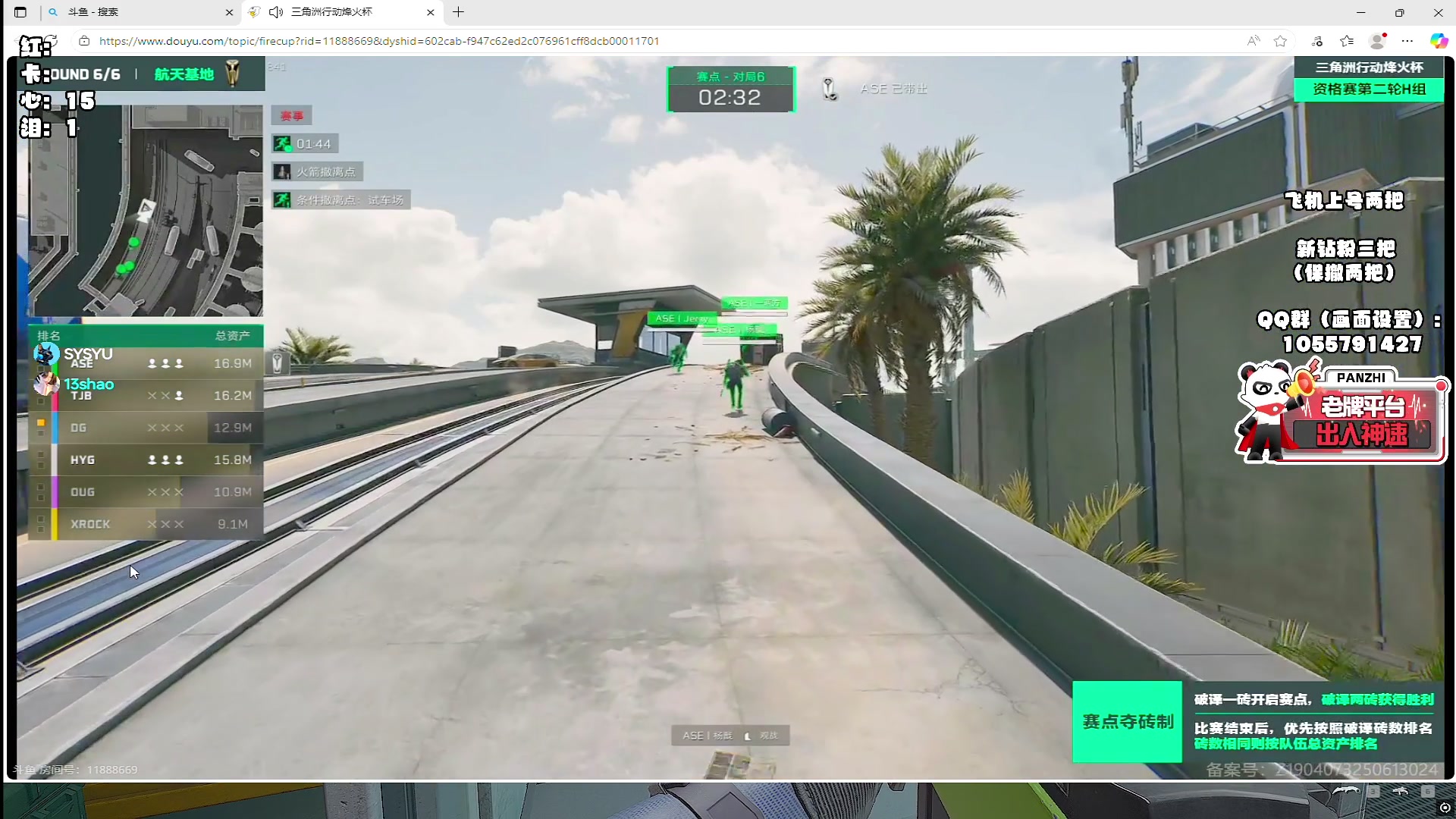1456x819 pixels.
Task: Click the 条件撤离点 试车场 extraction entry
Action: tap(341, 200)
